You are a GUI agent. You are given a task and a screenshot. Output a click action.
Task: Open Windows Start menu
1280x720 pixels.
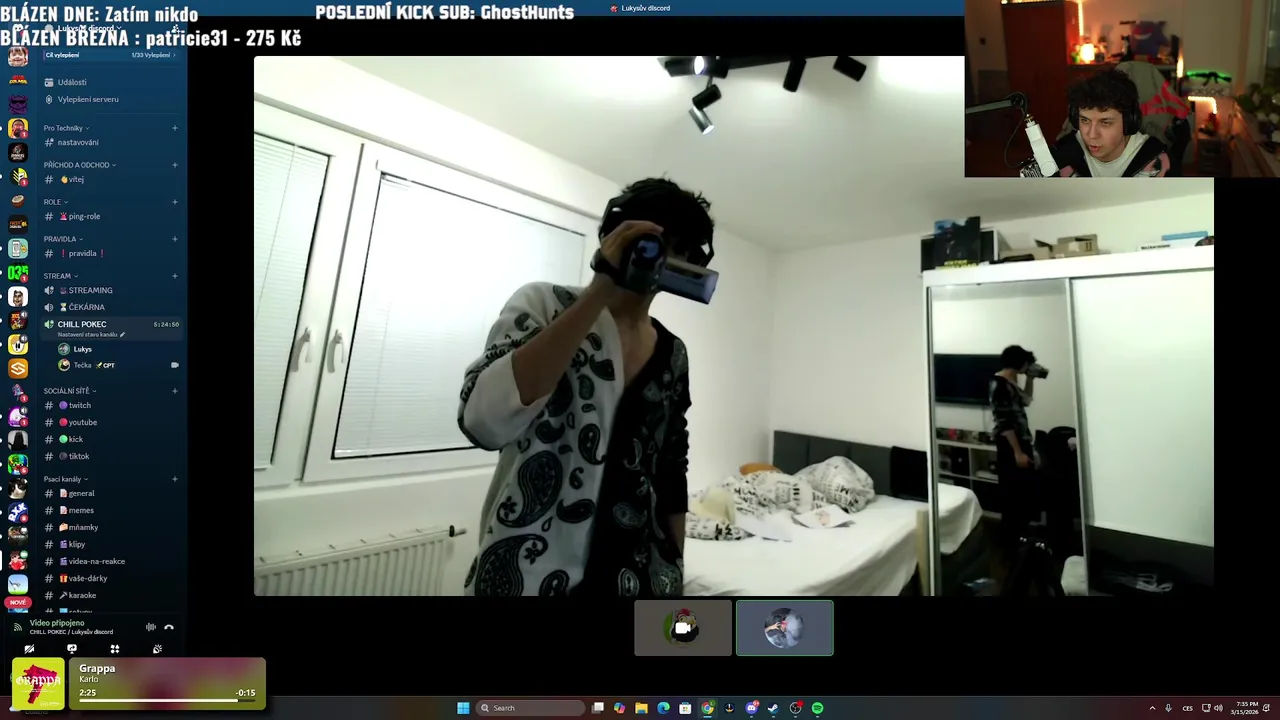463,708
